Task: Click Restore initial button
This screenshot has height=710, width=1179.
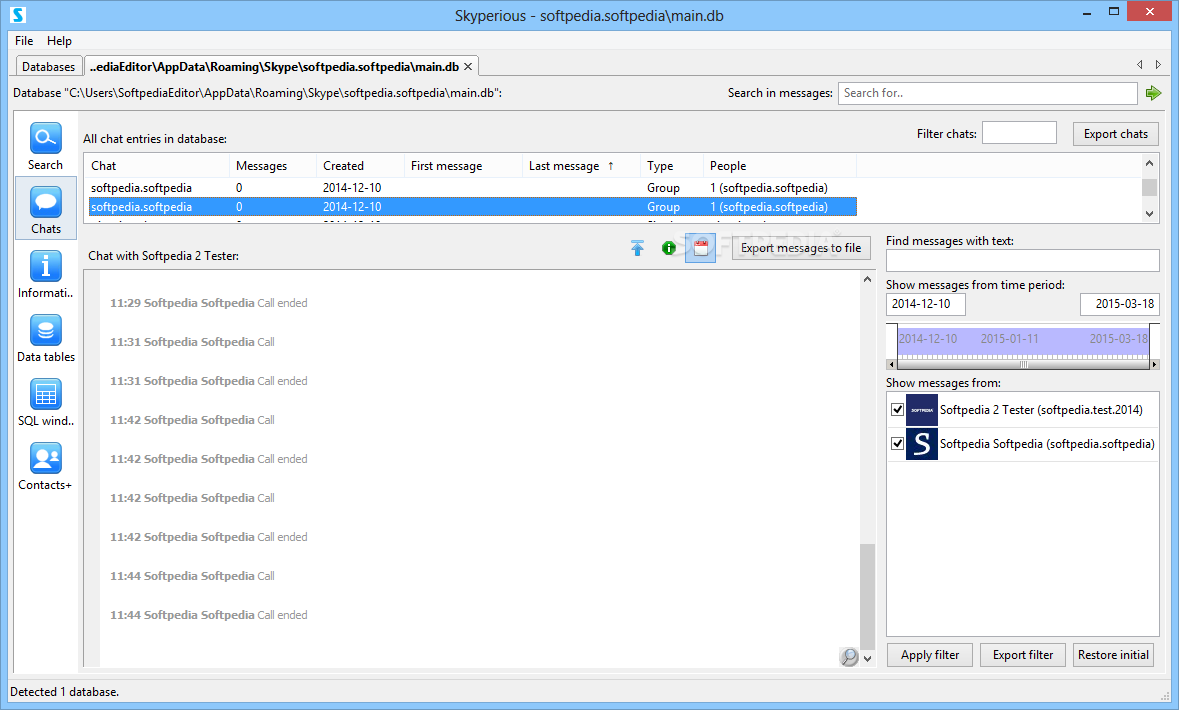Action: (1114, 655)
